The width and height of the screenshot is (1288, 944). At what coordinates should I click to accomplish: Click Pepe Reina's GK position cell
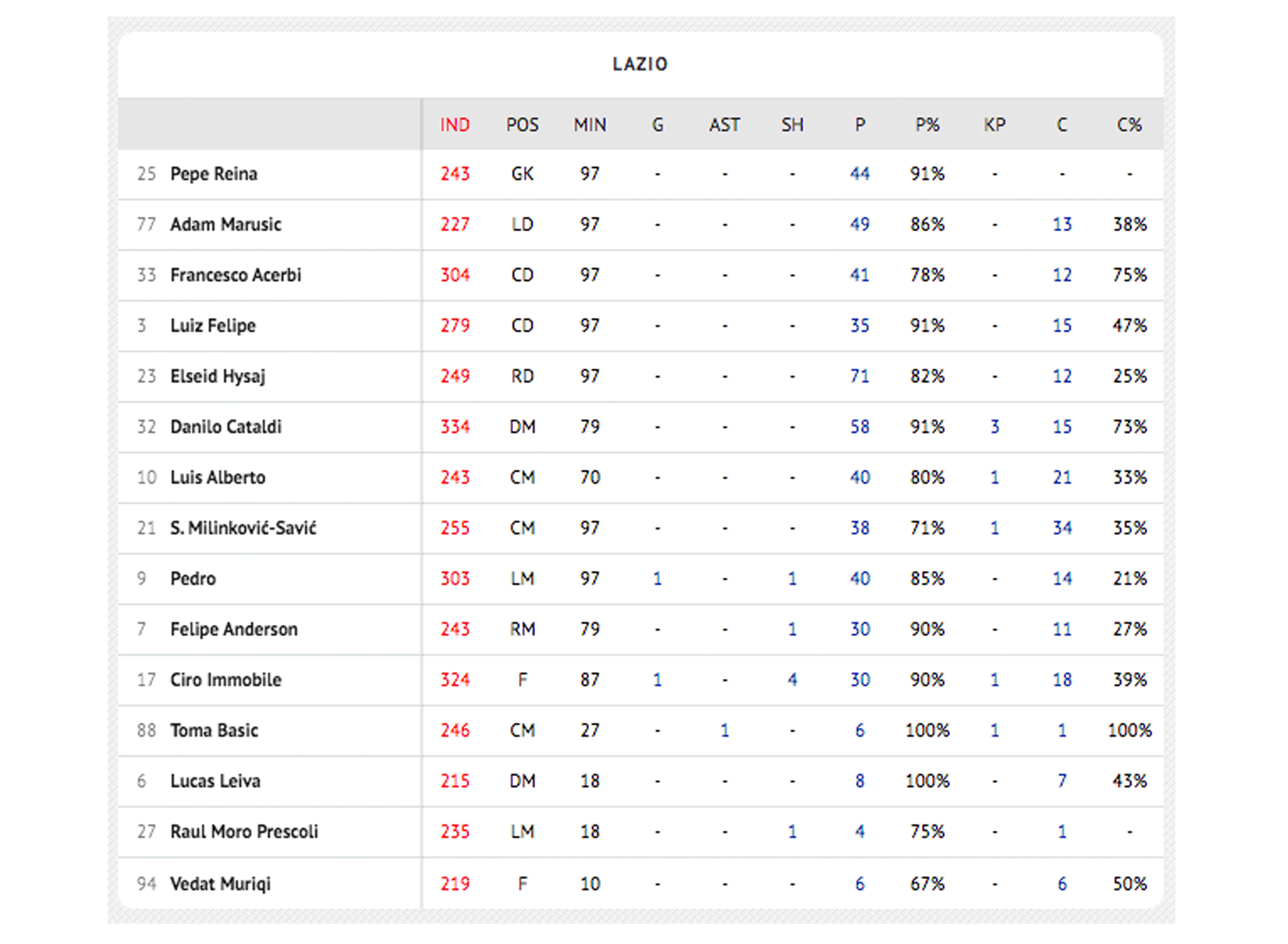coord(522,174)
